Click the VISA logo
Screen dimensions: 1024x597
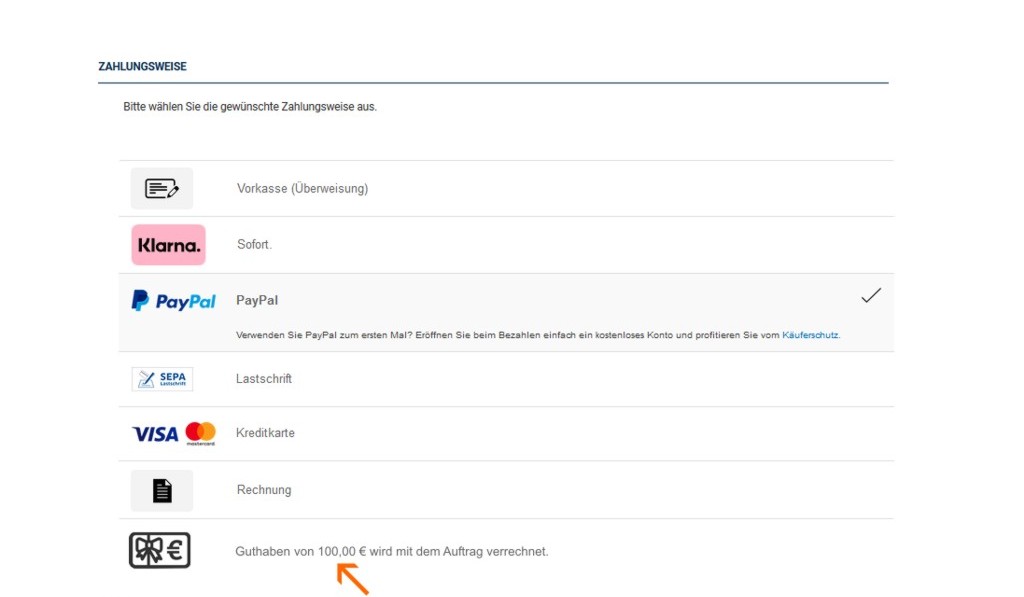pos(155,434)
